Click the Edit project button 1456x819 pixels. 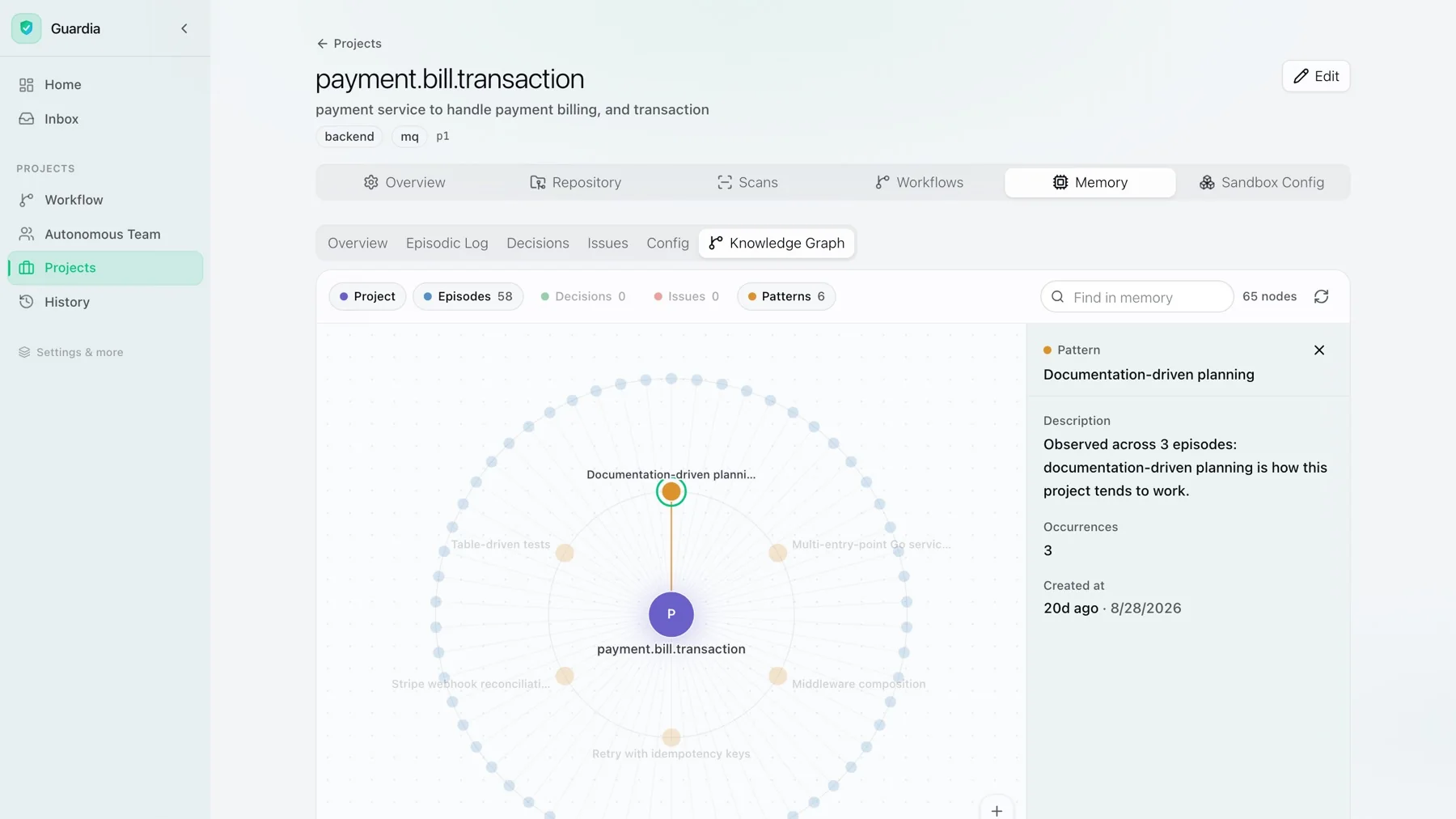pyautogui.click(x=1315, y=76)
